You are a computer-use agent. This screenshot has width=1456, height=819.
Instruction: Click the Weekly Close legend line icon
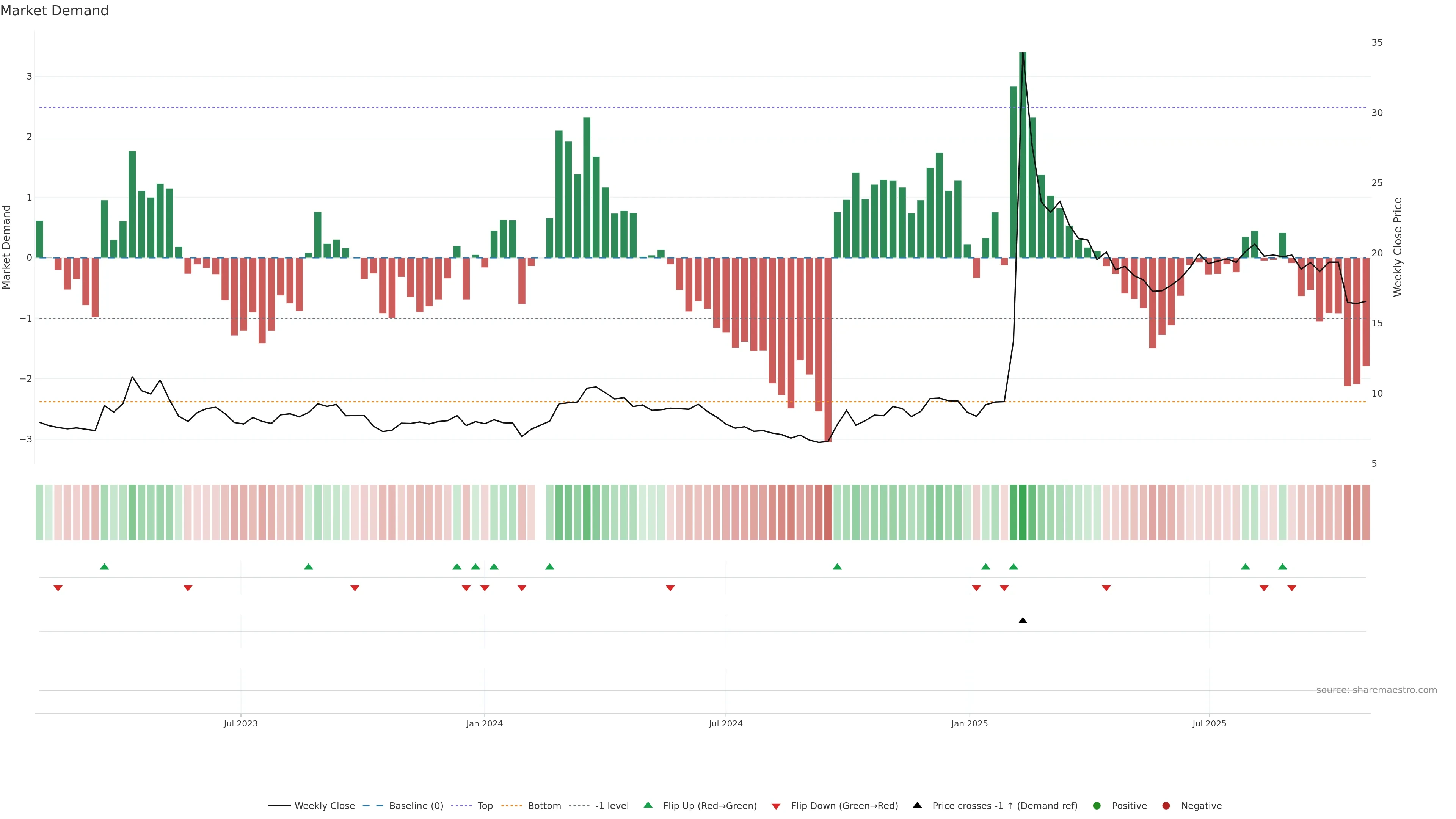point(279,806)
